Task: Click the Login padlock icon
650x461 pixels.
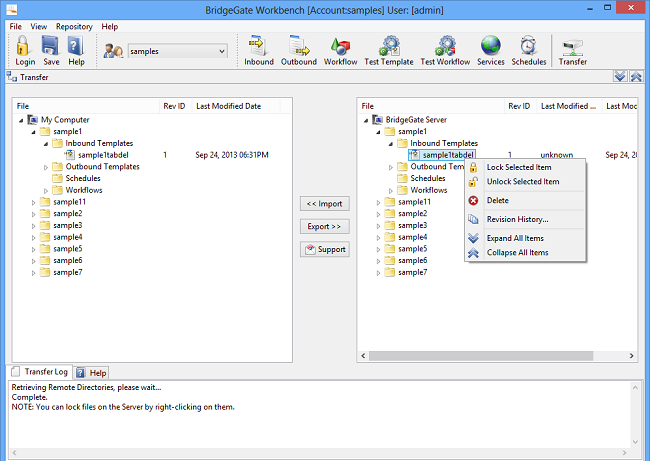Action: pos(23,45)
